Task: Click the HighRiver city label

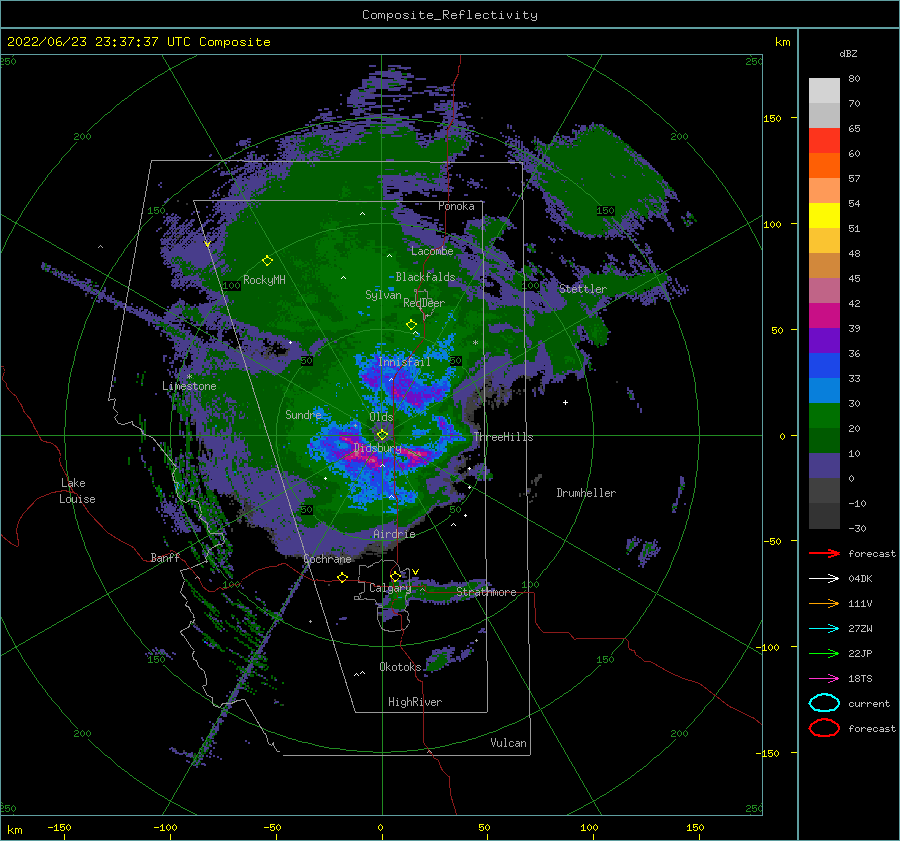Action: pos(415,702)
